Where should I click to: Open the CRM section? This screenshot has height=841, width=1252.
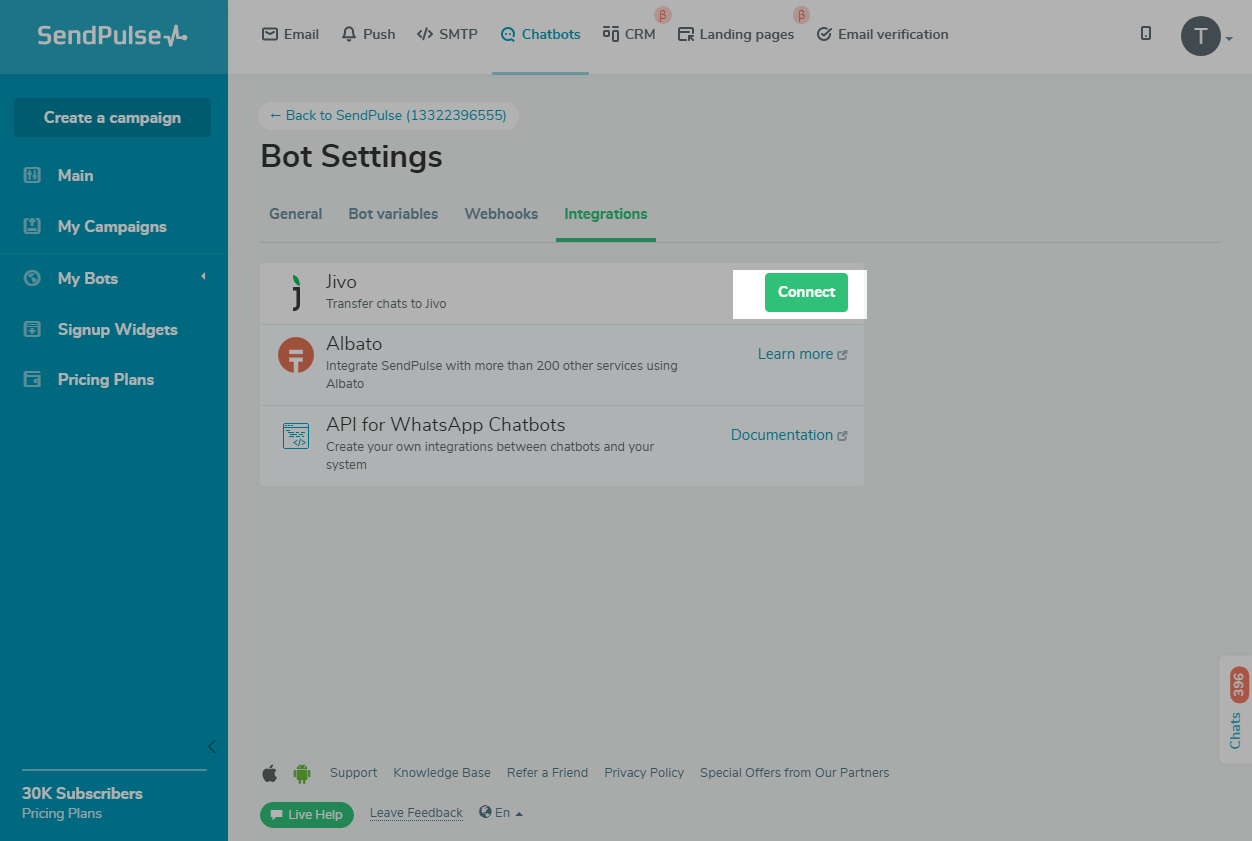coord(629,34)
